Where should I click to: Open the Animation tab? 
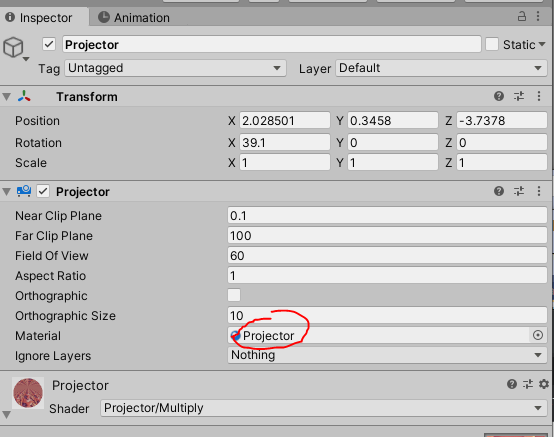[134, 17]
